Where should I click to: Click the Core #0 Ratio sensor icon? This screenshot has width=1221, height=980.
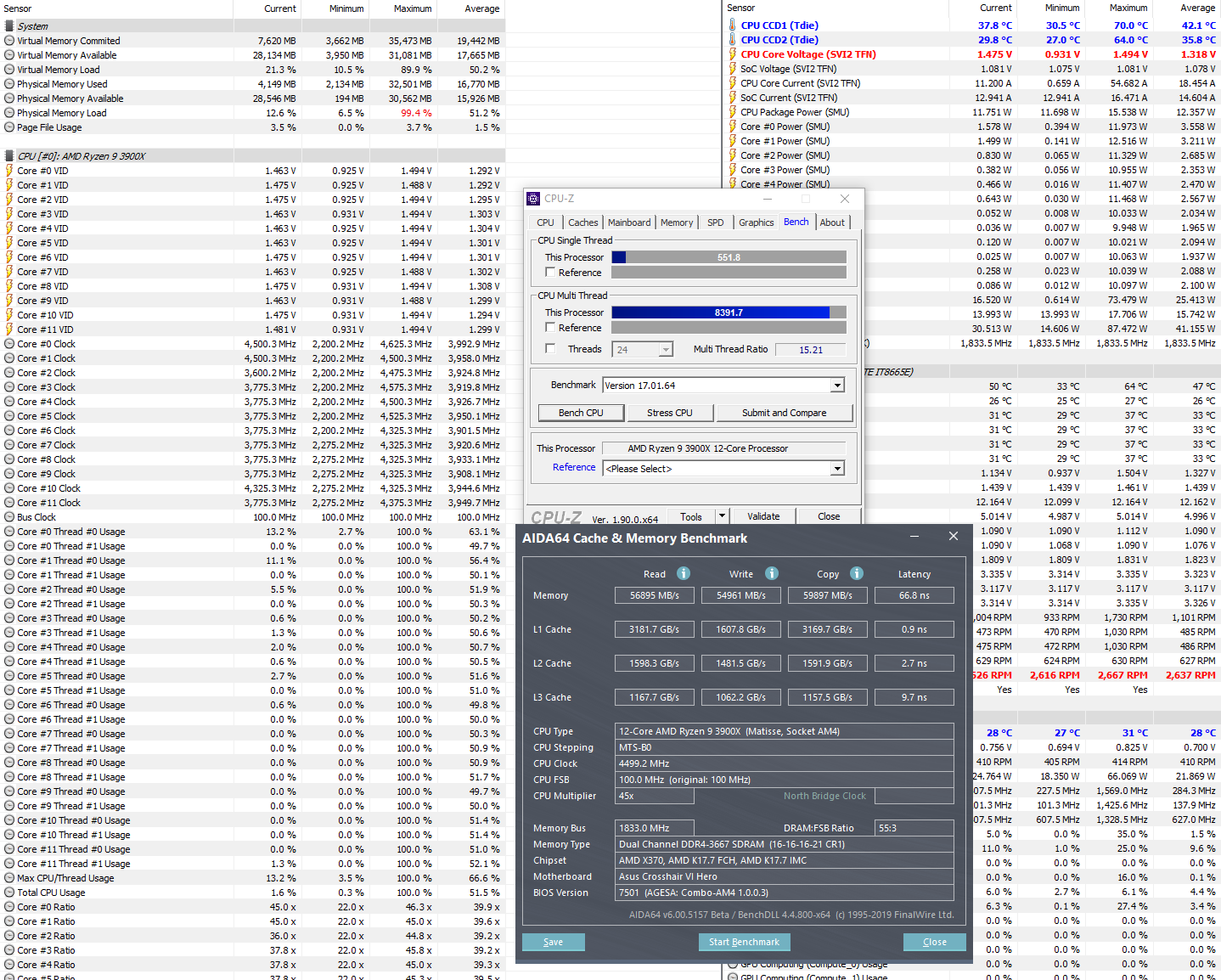point(9,907)
